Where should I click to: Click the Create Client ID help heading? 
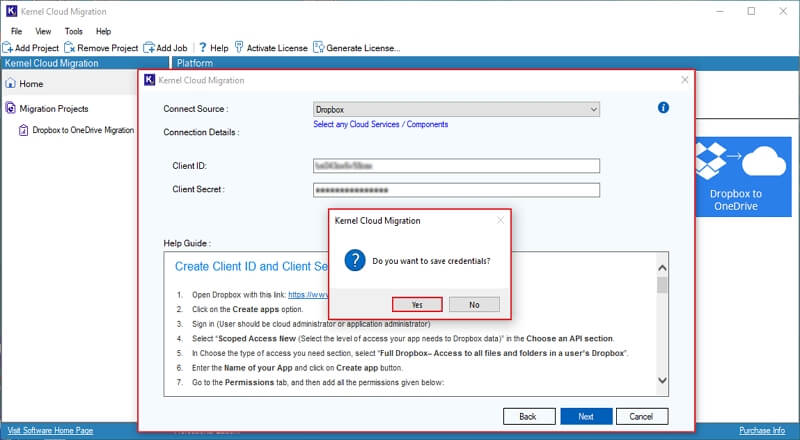[251, 266]
